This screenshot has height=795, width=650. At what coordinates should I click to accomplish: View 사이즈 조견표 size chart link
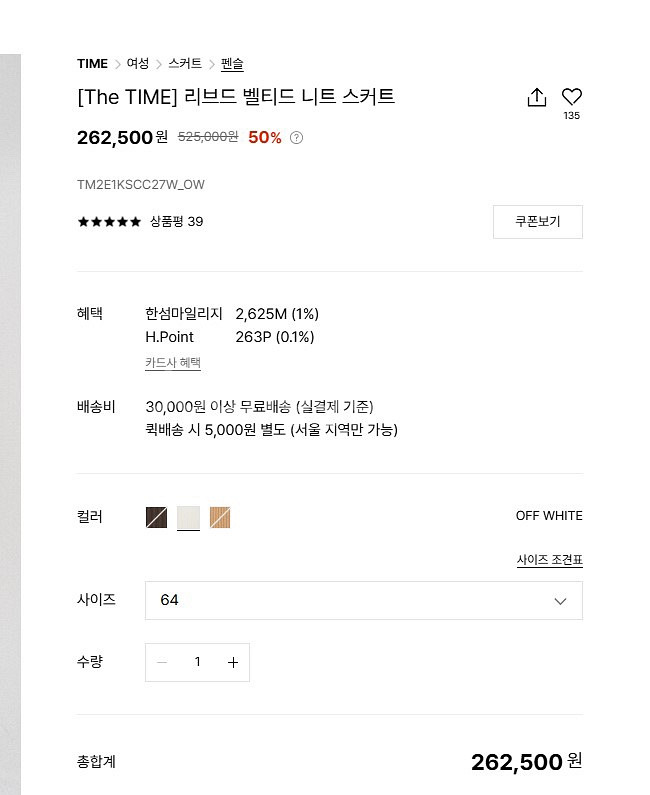549,560
